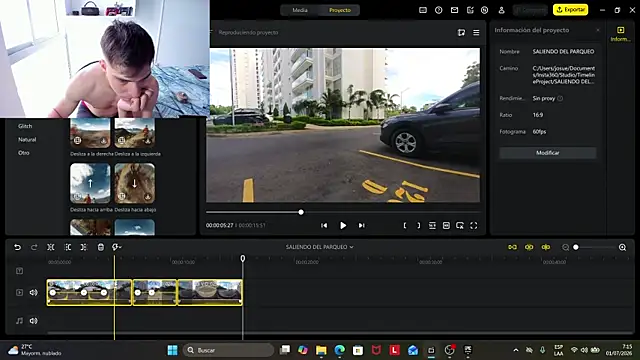Mute the music track audio

pos(33,321)
